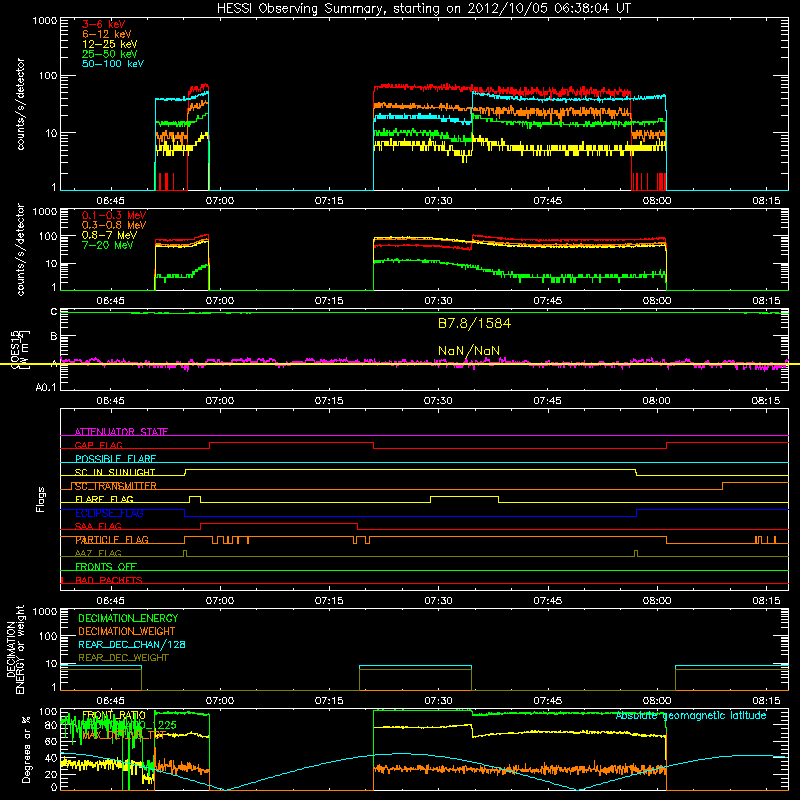Select the red 3-6 keV legend label
Viewport: 800px width, 800px height.
coord(103,24)
